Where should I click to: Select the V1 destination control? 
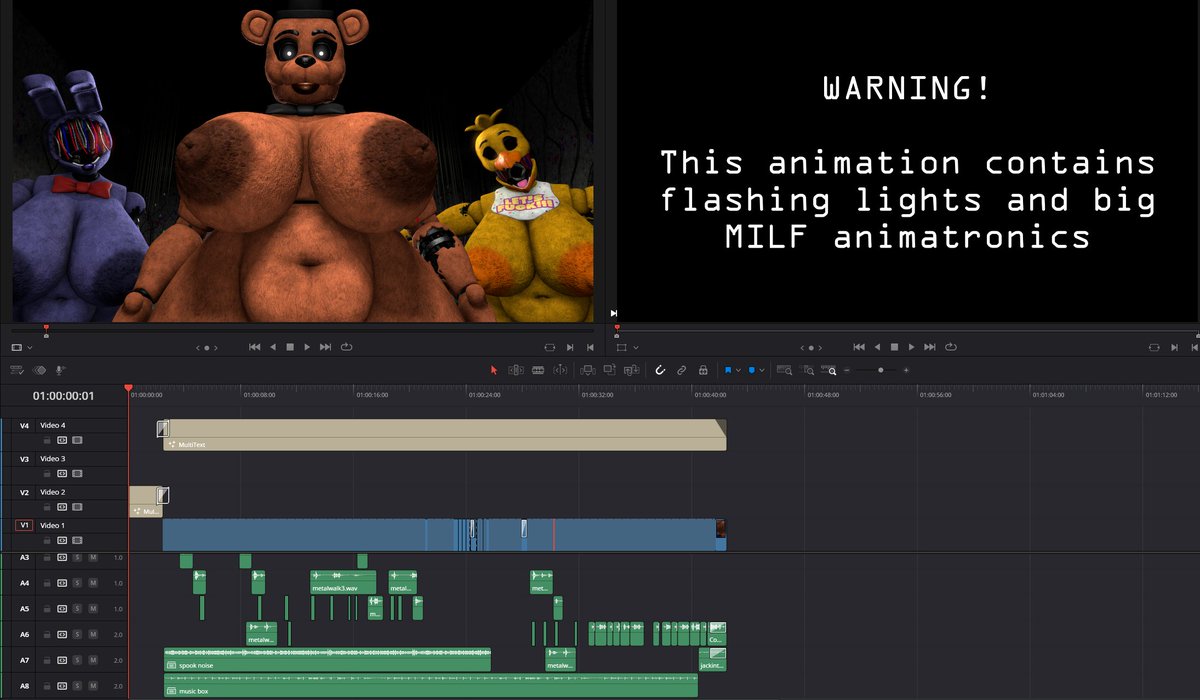click(x=24, y=525)
